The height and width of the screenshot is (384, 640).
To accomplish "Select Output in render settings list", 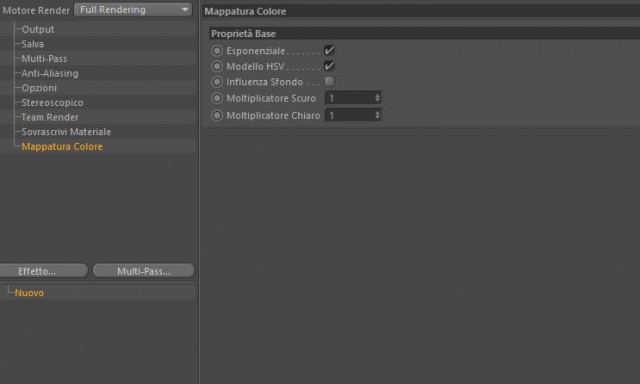I will 38,29.
